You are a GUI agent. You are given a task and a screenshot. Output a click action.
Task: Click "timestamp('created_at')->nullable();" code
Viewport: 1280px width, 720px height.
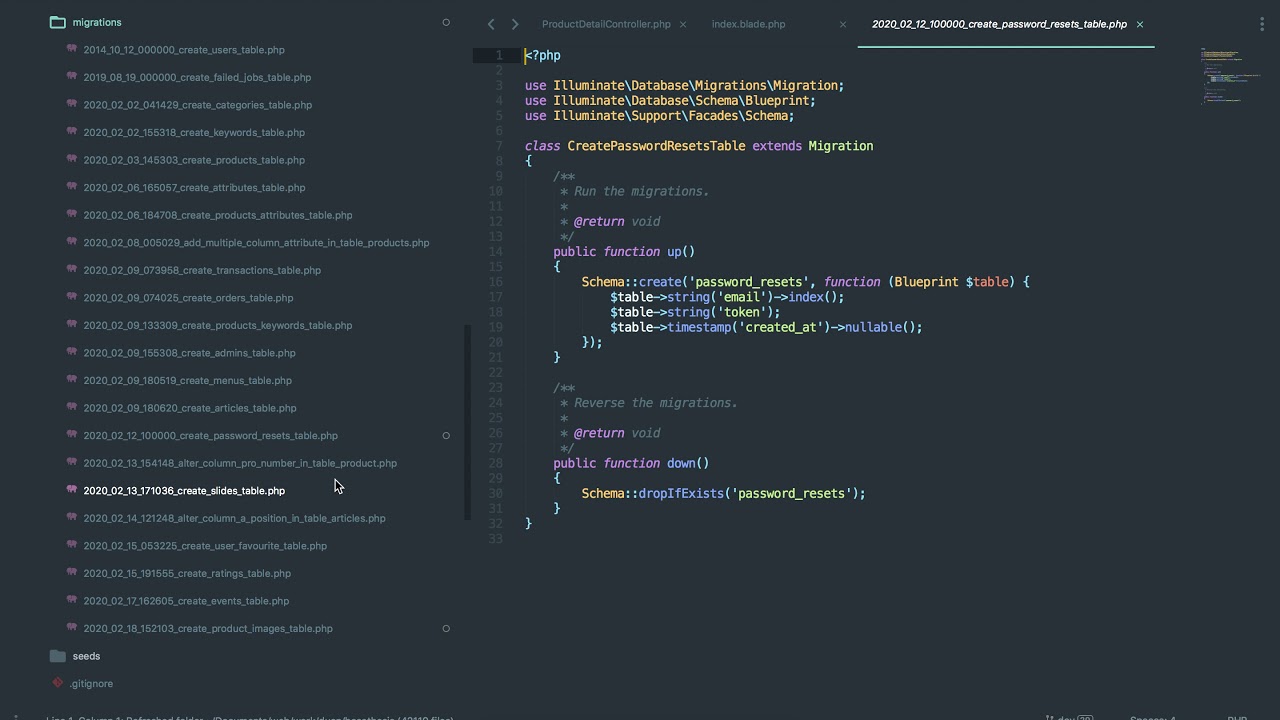tap(795, 327)
